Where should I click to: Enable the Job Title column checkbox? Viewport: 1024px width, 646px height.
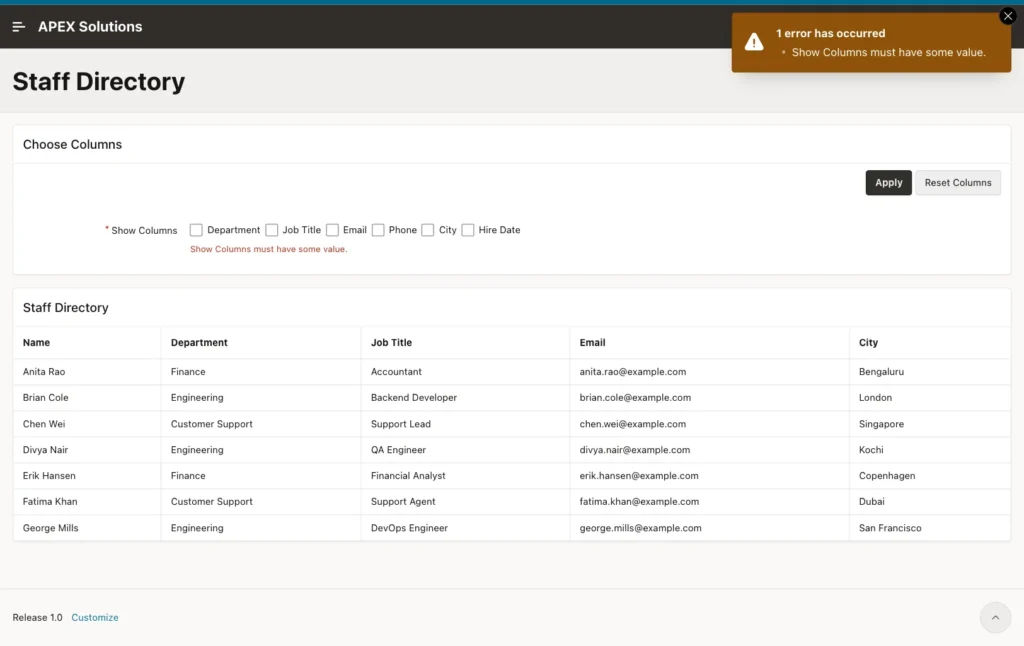[272, 230]
